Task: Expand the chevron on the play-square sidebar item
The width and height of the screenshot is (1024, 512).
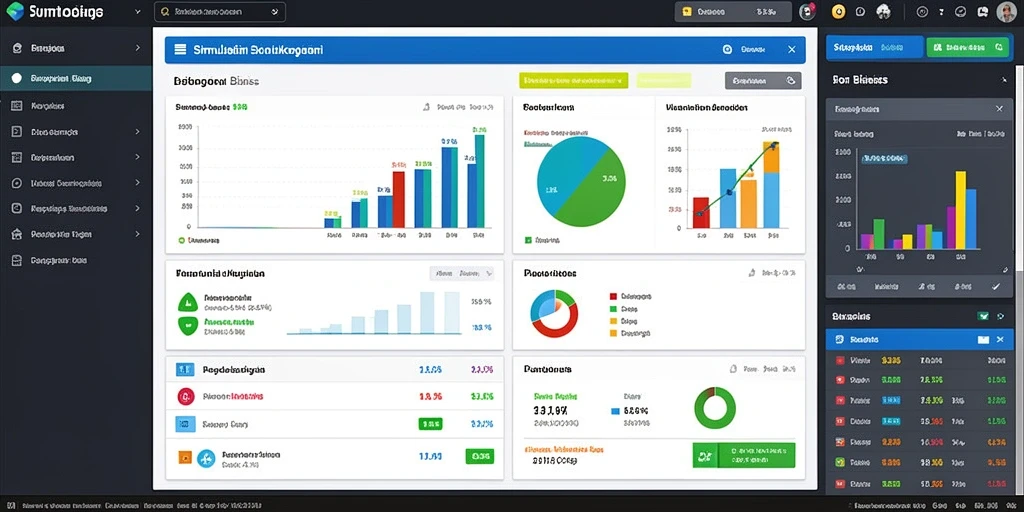Action: pyautogui.click(x=137, y=132)
